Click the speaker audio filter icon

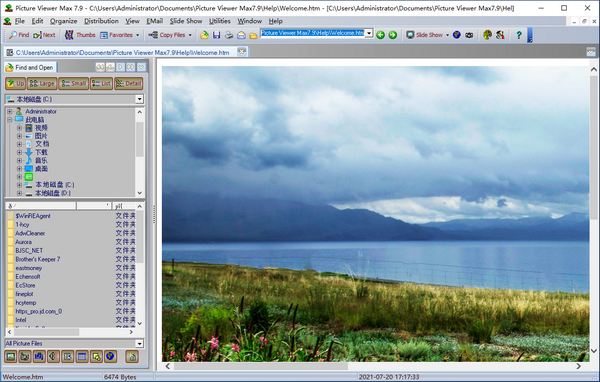click(x=53, y=357)
